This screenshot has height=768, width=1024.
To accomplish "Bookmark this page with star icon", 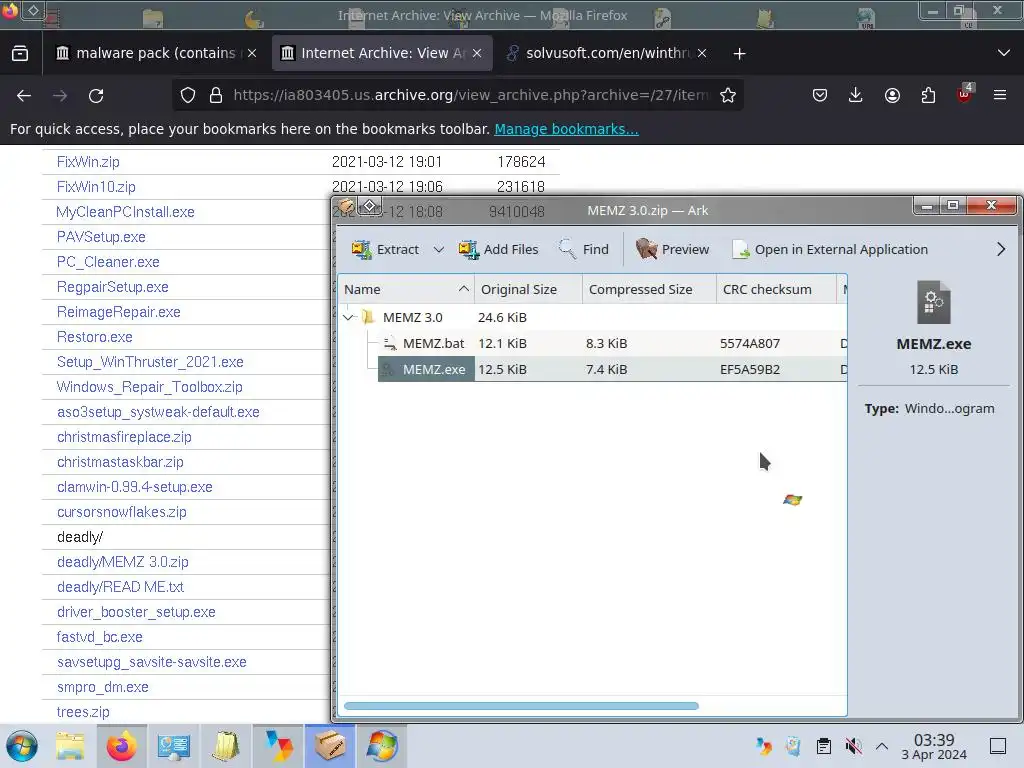I will click(x=728, y=95).
